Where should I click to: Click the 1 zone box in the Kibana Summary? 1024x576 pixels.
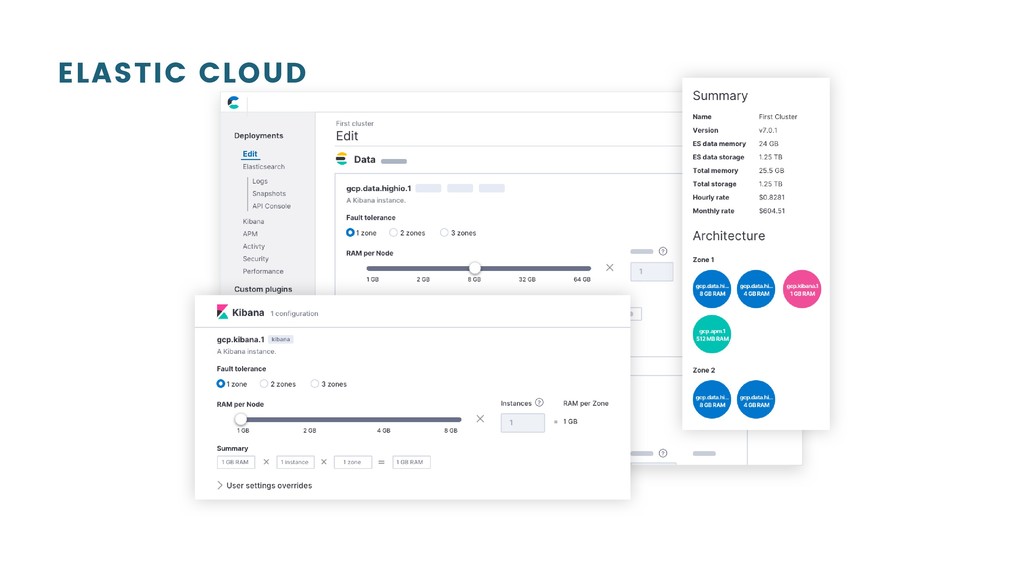pyautogui.click(x=353, y=462)
